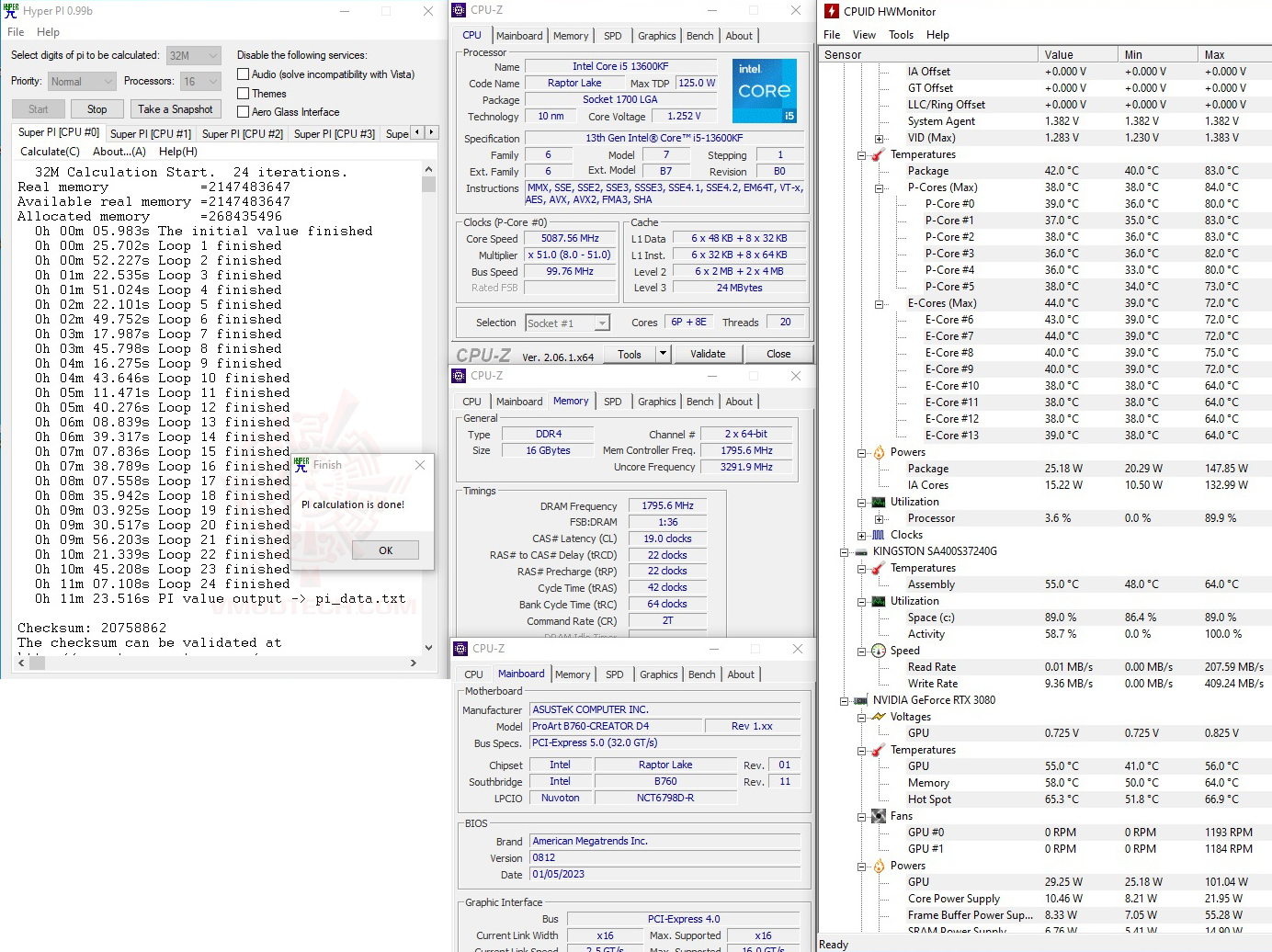
Task: Click the Intel Core i5 13600KF name field
Action: (x=620, y=66)
